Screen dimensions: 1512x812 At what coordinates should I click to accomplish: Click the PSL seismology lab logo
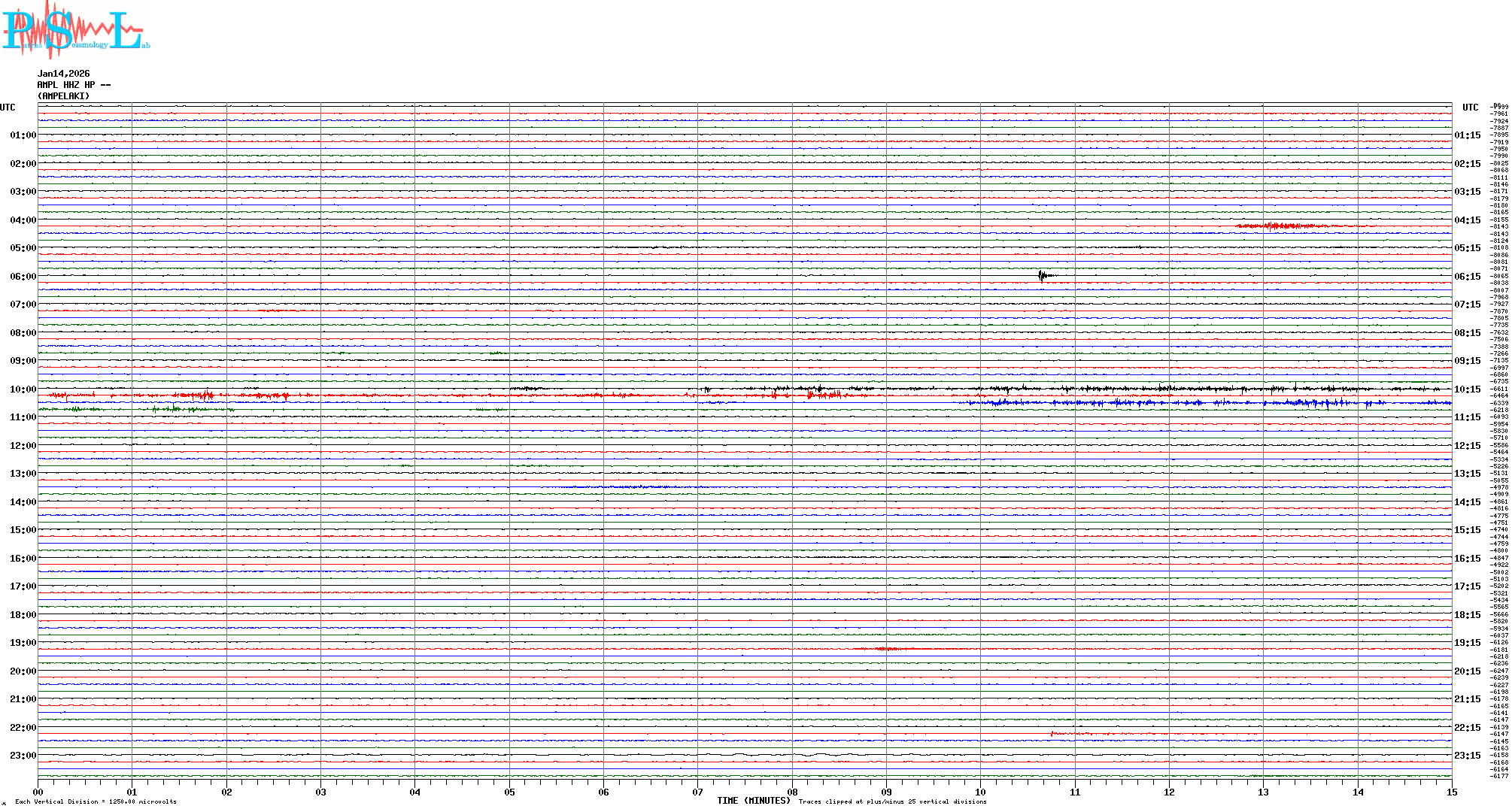[x=75, y=30]
